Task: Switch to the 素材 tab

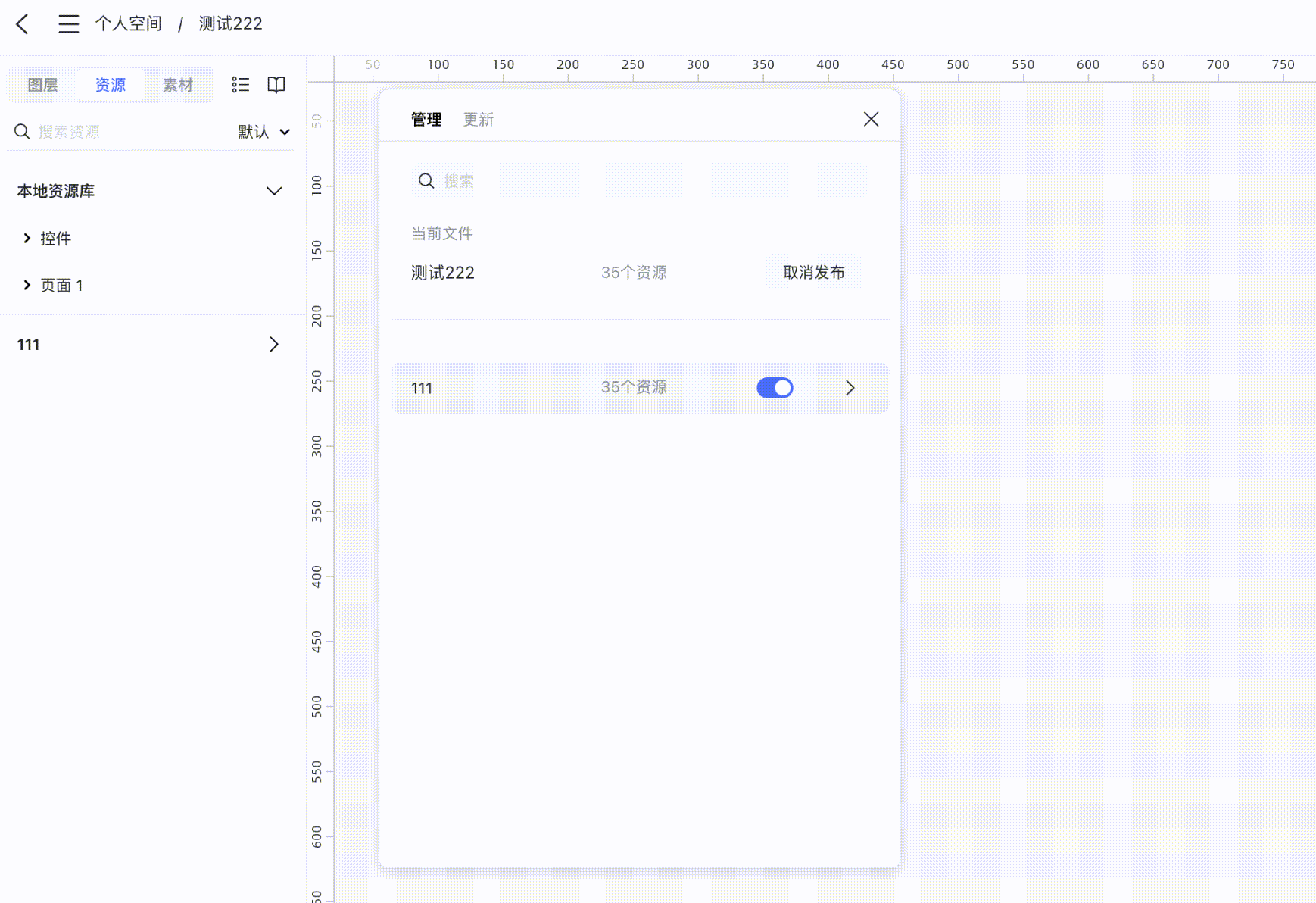Action: (x=178, y=85)
